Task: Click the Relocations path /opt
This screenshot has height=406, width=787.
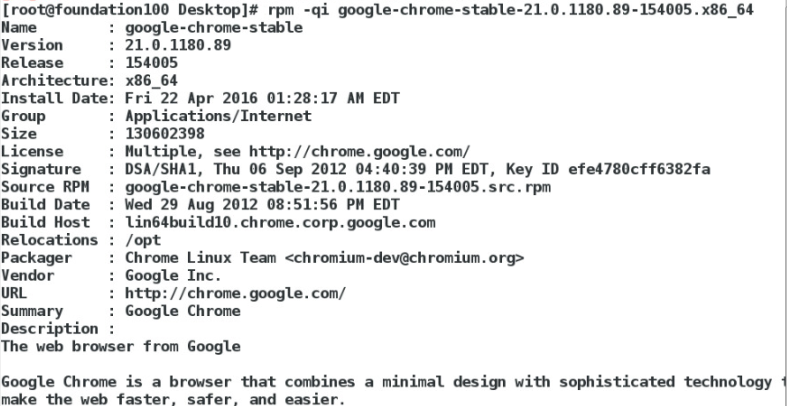Action: pos(143,240)
